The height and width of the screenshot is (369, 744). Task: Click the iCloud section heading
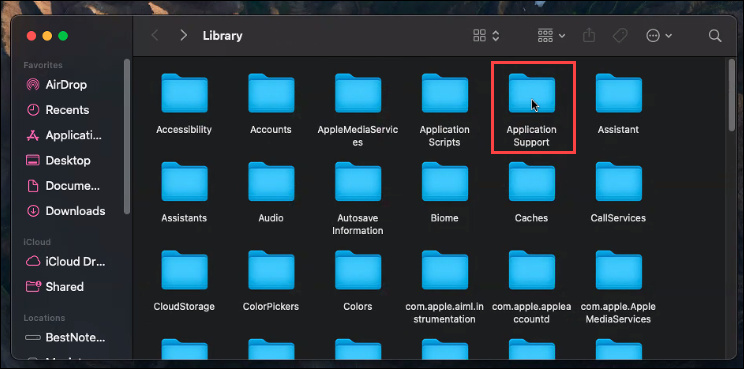pos(37,242)
